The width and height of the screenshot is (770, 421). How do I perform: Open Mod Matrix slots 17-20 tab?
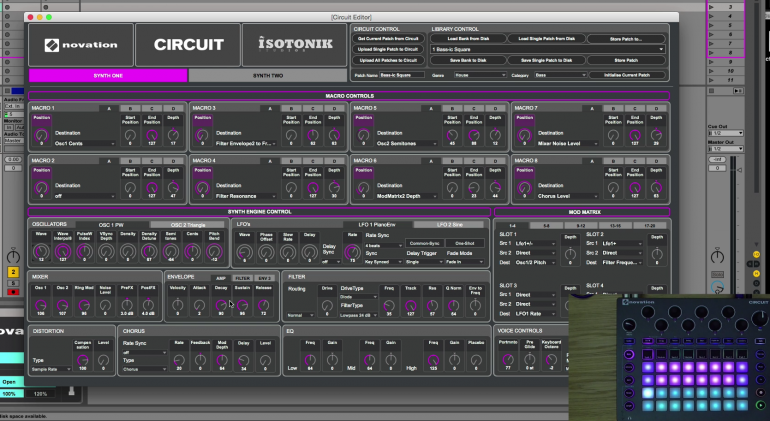650,226
